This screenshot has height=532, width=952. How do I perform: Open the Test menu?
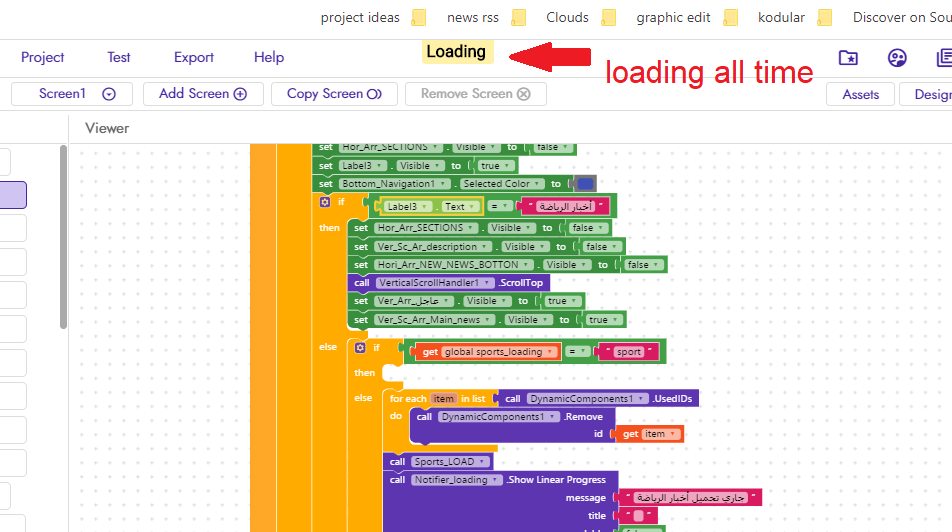point(118,57)
